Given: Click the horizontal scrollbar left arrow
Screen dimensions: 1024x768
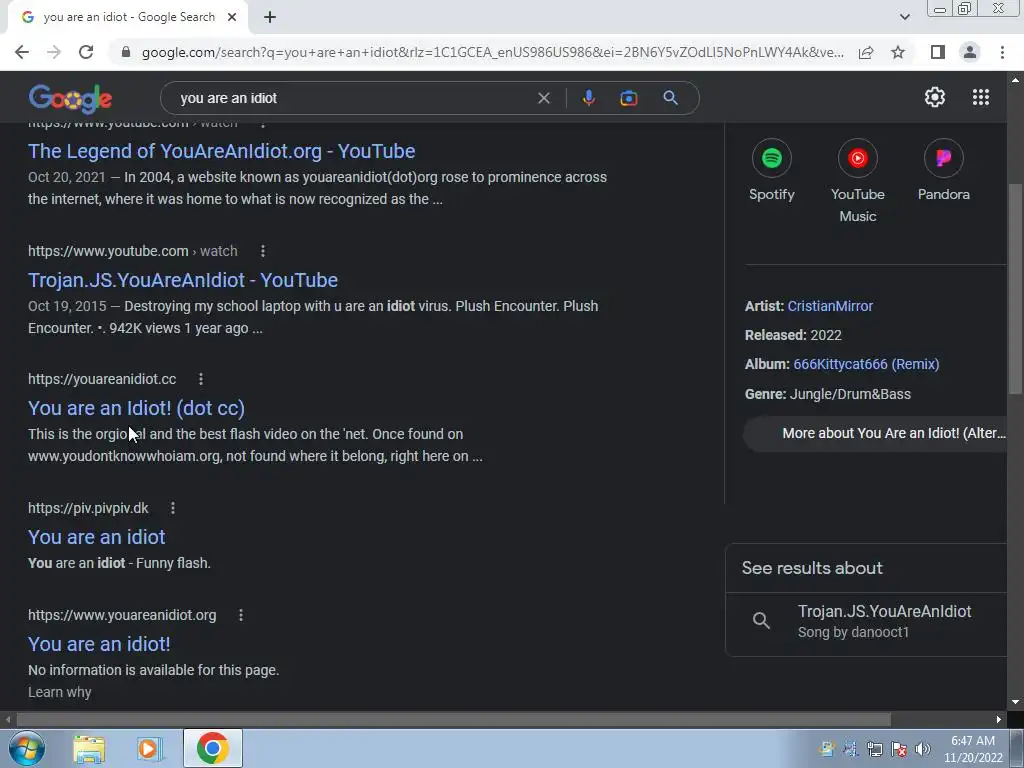Looking at the screenshot, I should tap(7, 719).
